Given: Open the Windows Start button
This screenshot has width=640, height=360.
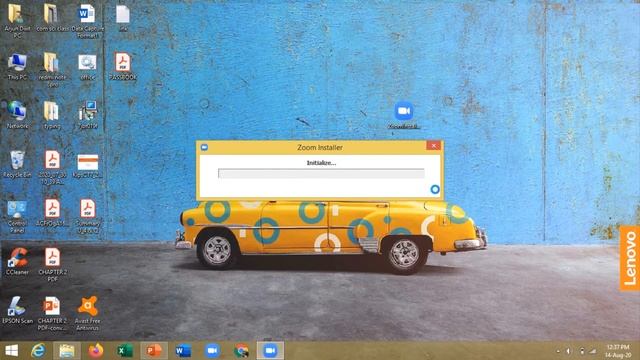Looking at the screenshot, I should (x=11, y=351).
